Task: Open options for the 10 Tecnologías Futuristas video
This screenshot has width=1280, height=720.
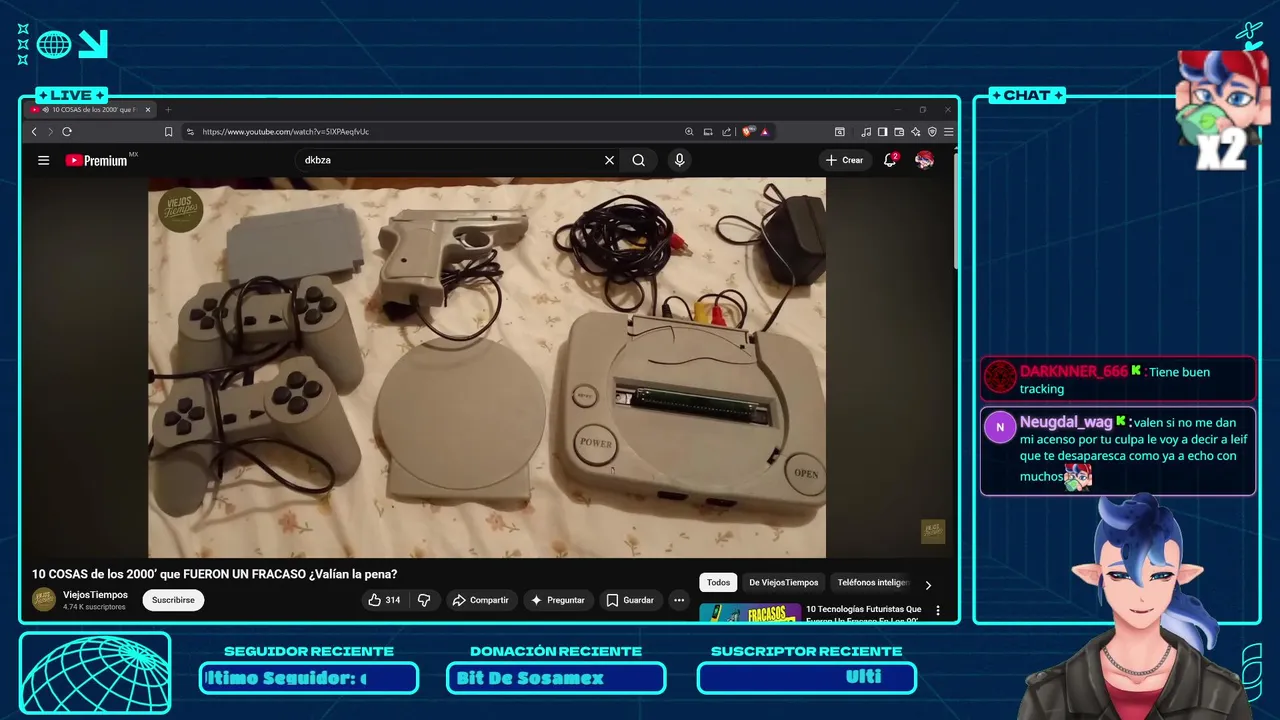Action: 937,610
